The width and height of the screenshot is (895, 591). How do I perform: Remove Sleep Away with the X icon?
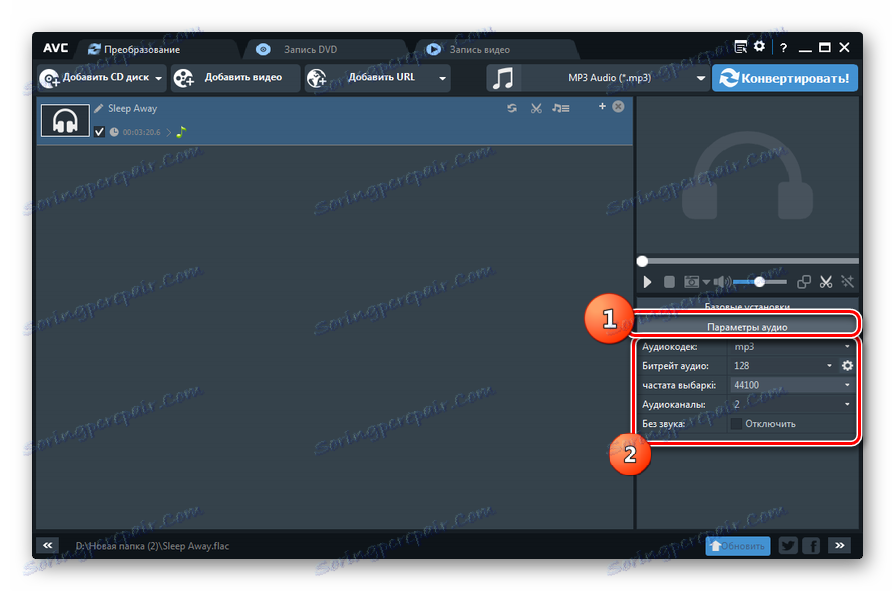618,107
